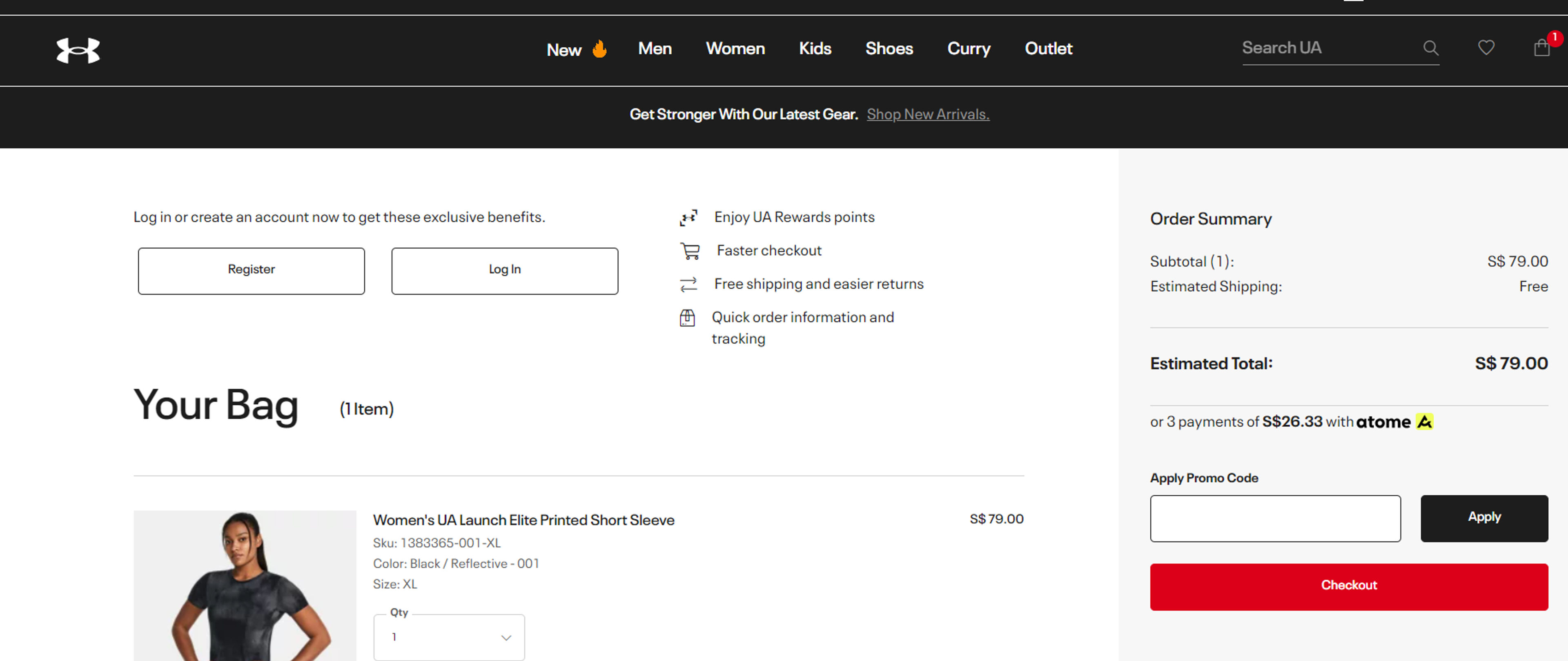Open the Kids menu
The image size is (1568, 661).
815,48
